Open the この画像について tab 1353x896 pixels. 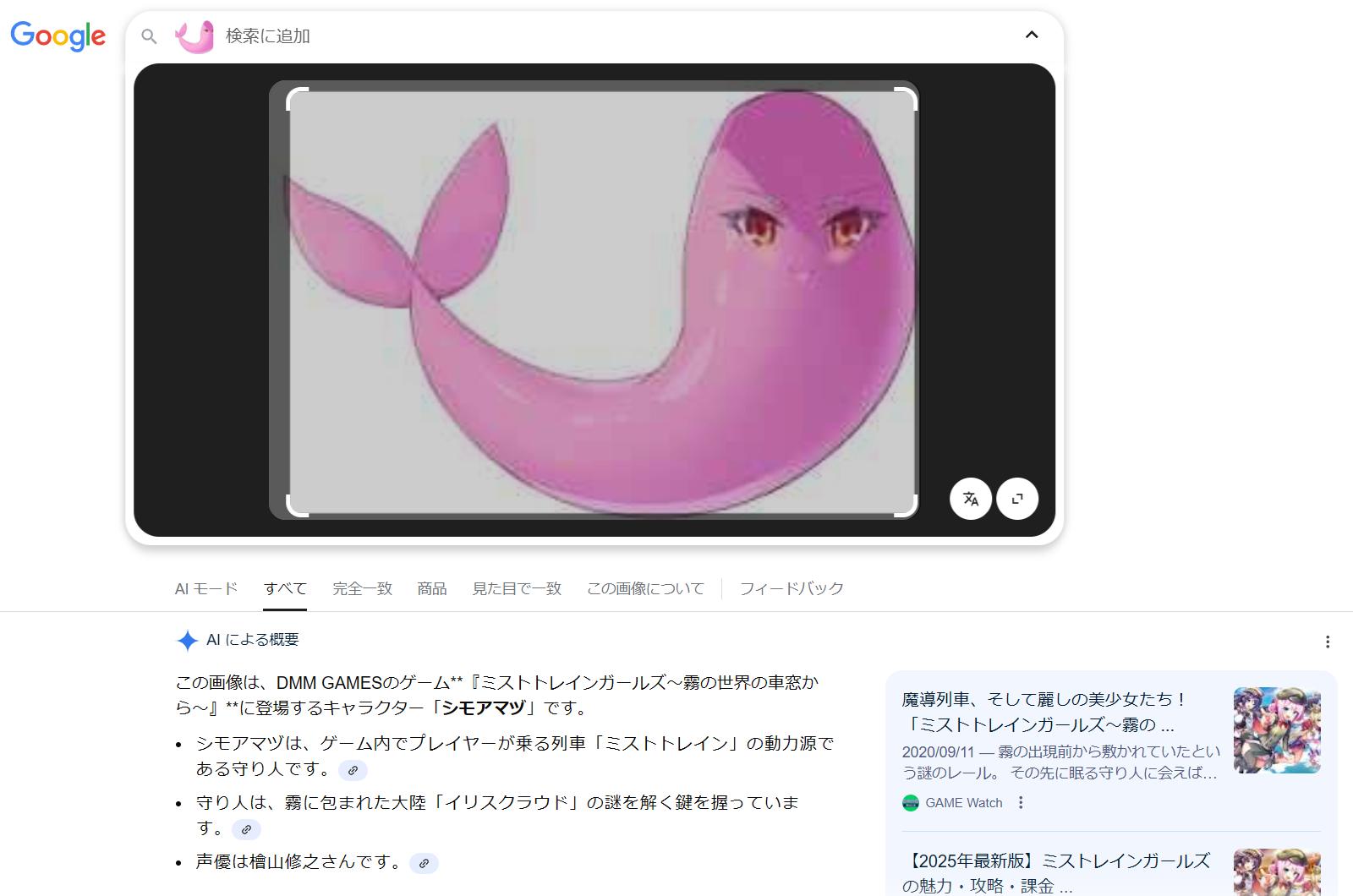645,588
